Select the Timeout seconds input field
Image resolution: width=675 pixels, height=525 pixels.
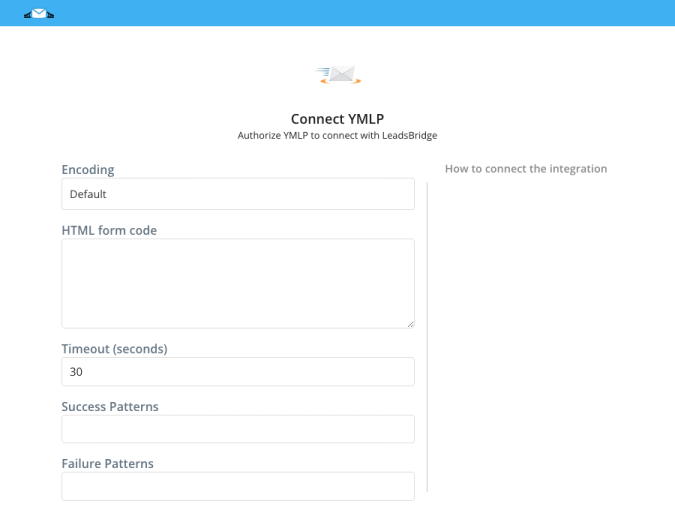[x=238, y=371]
